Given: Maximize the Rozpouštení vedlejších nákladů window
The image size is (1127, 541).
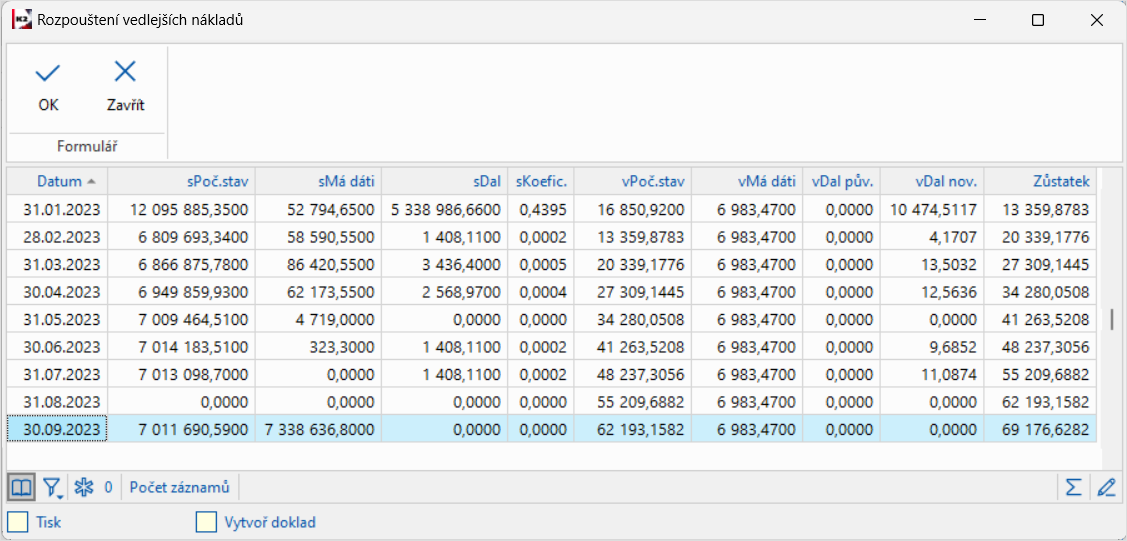Looking at the screenshot, I should pyautogui.click(x=1038, y=20).
